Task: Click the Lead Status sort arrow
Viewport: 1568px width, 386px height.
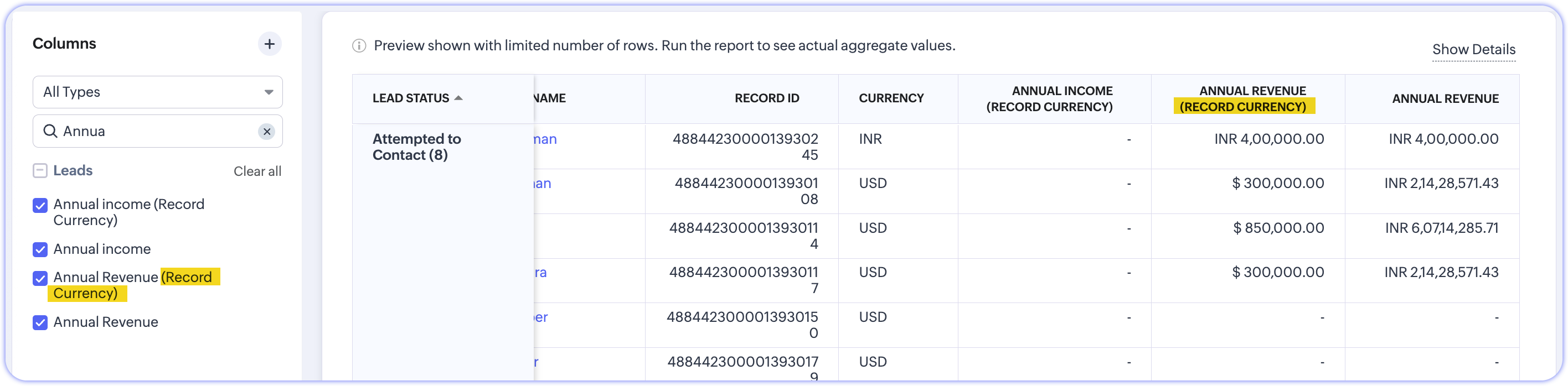Action: click(x=459, y=98)
